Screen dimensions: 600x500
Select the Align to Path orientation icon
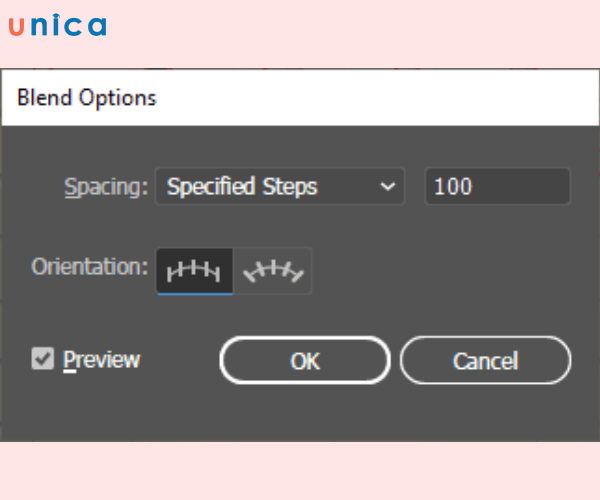click(273, 270)
